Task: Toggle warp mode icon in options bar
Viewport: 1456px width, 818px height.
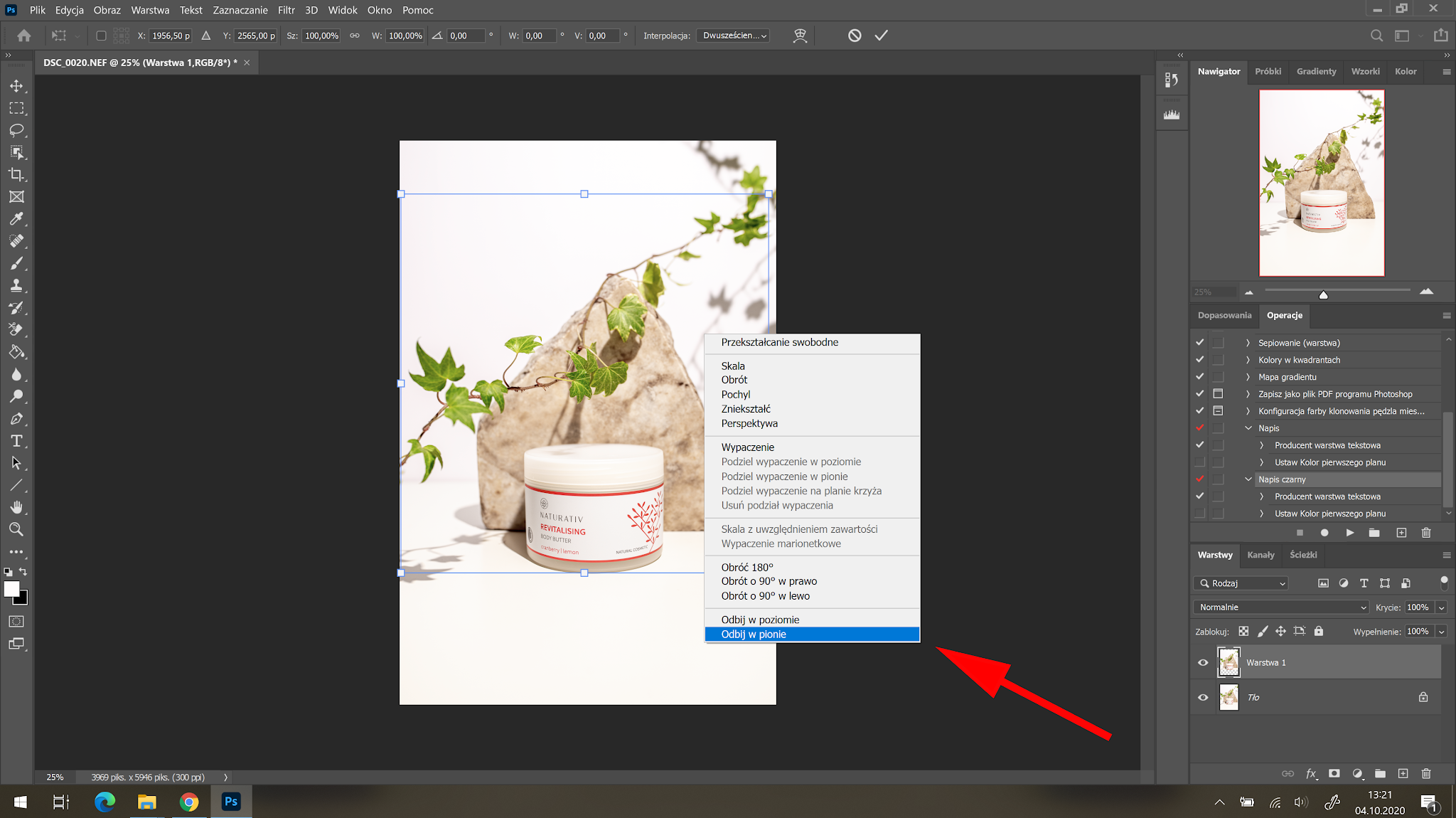Action: click(x=800, y=36)
